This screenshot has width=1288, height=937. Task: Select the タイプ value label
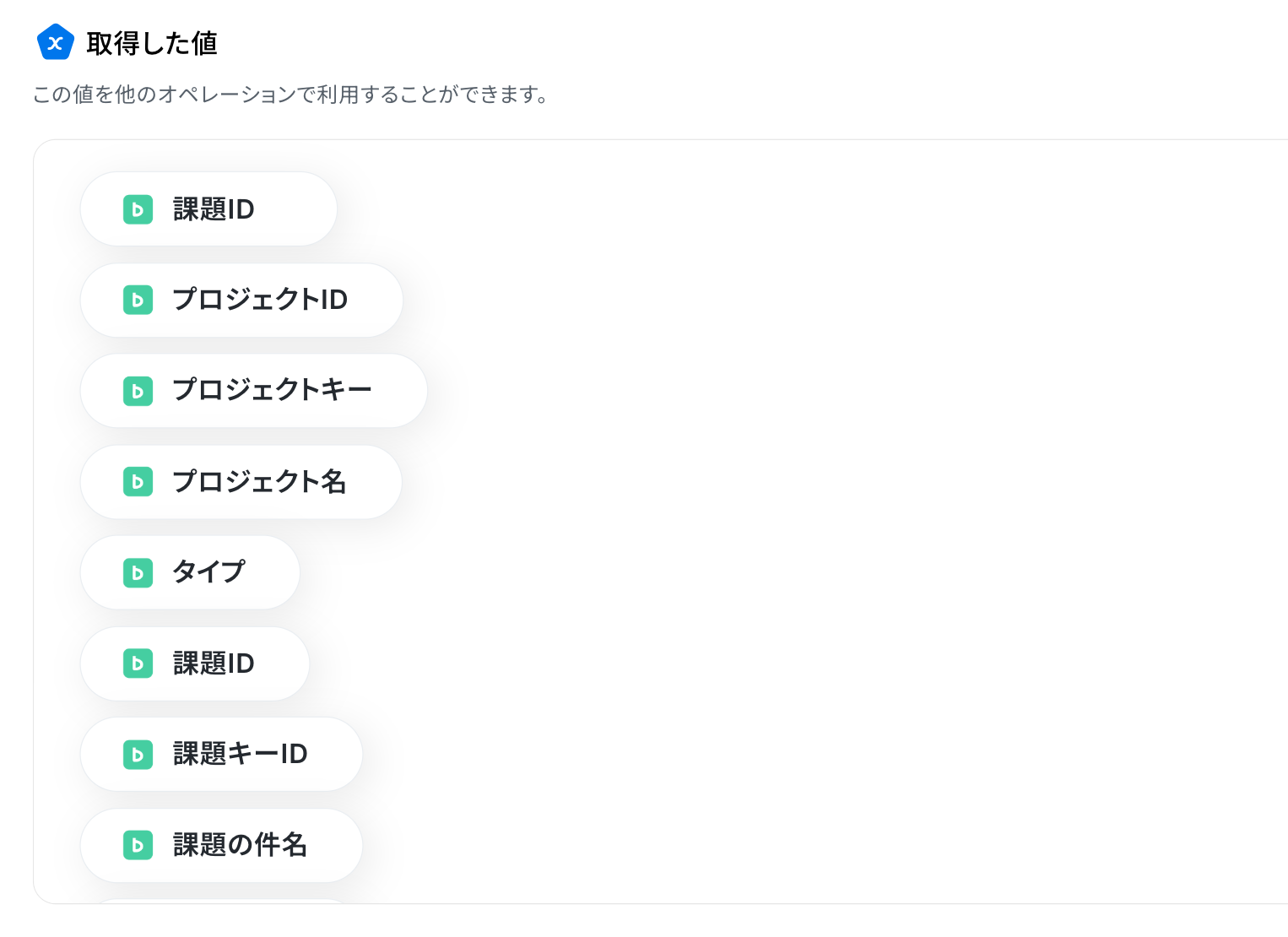pos(208,572)
